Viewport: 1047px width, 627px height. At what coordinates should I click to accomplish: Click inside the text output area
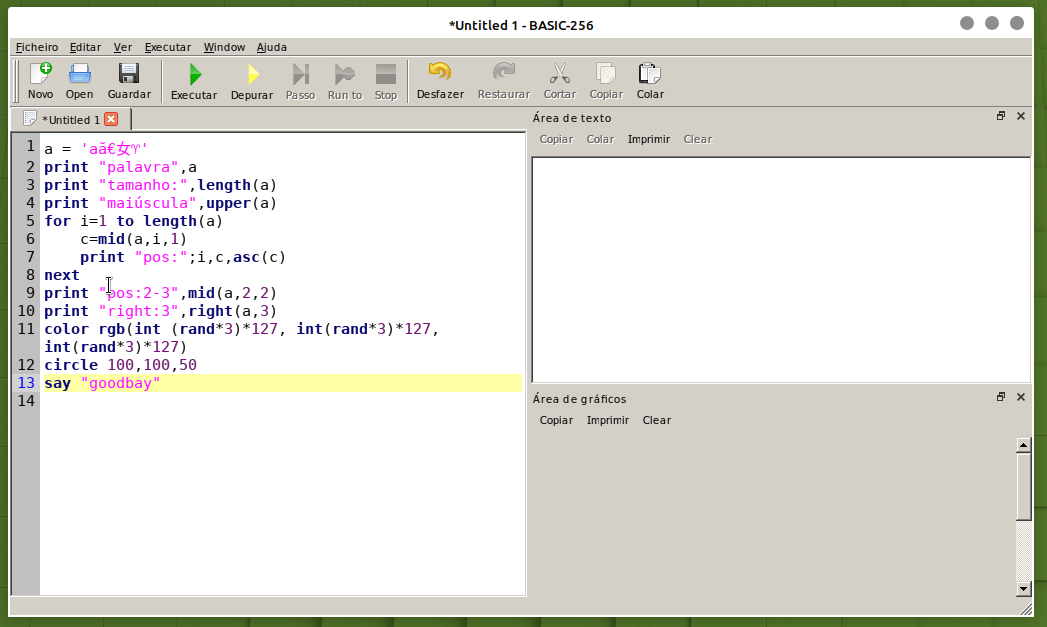pyautogui.click(x=781, y=270)
